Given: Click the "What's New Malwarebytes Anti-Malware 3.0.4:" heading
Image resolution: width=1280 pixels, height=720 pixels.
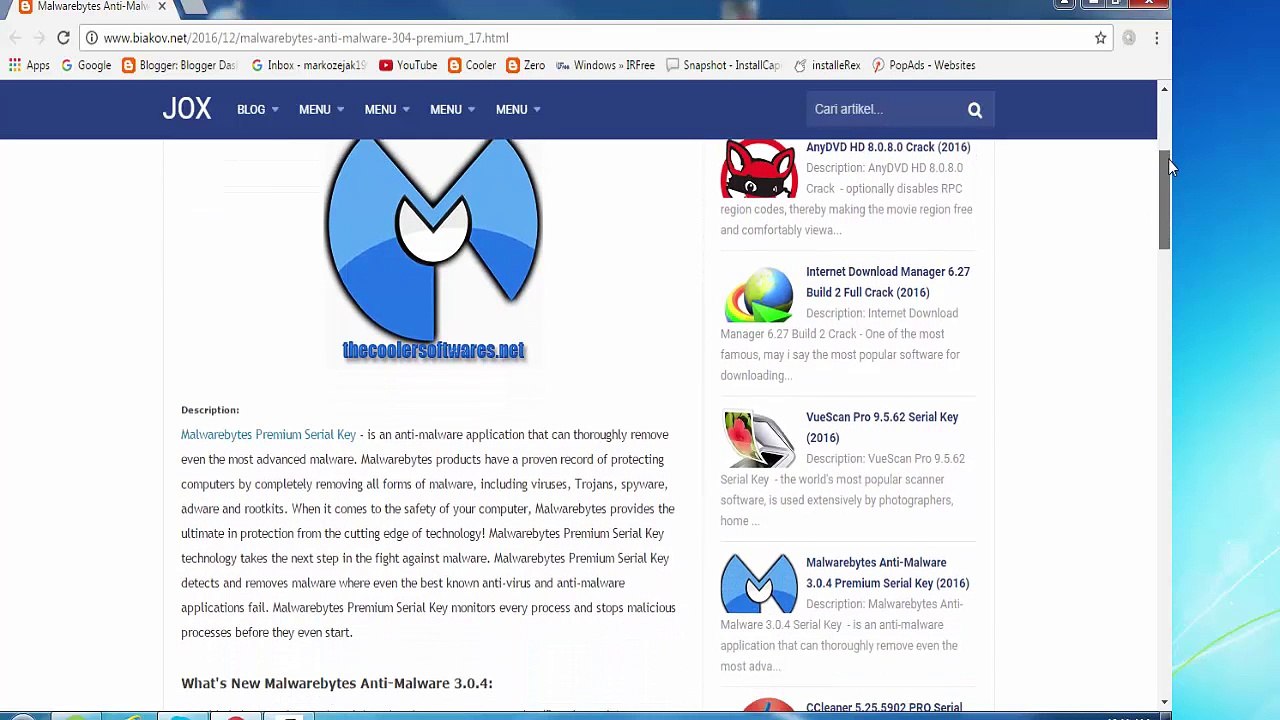Looking at the screenshot, I should [x=337, y=683].
